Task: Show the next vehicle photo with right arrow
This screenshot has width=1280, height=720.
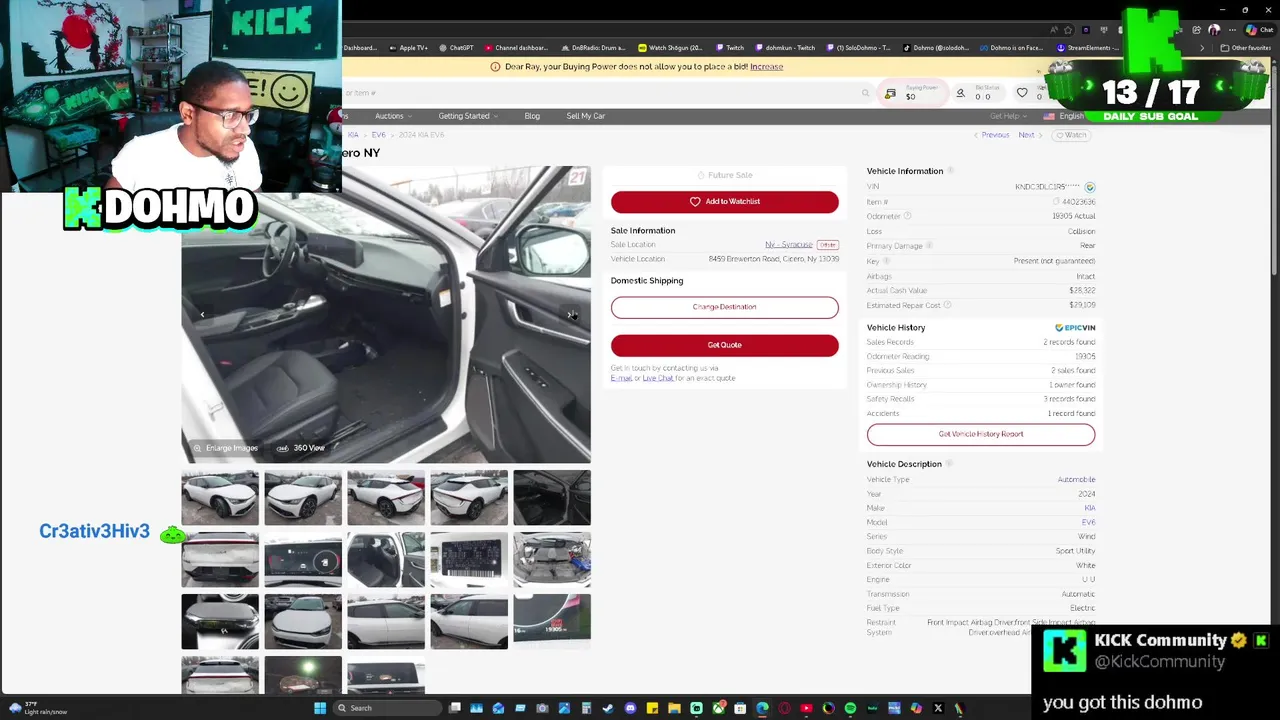Action: pos(570,315)
